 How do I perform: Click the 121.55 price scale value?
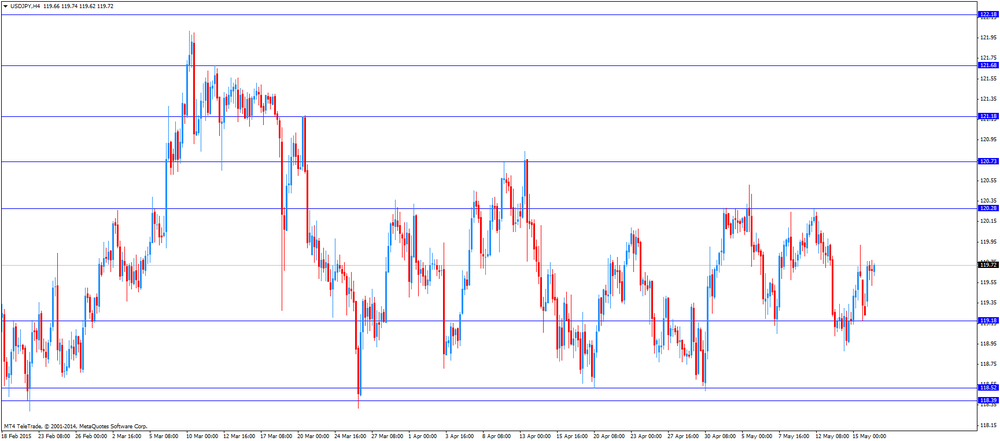pos(989,78)
